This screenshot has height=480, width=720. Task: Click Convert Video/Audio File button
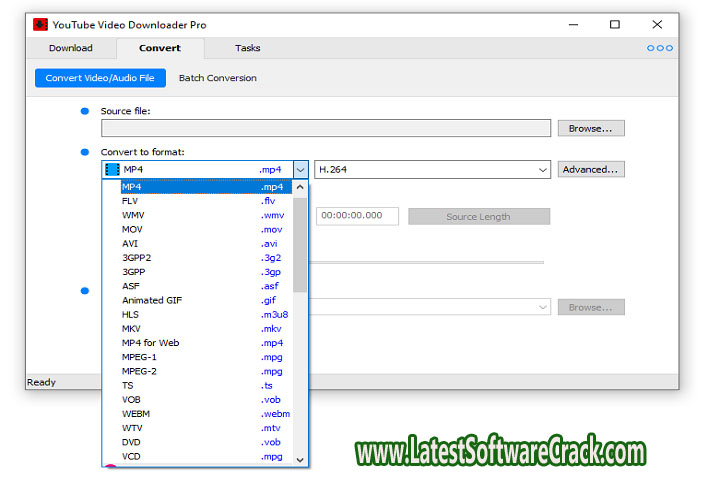tap(100, 78)
